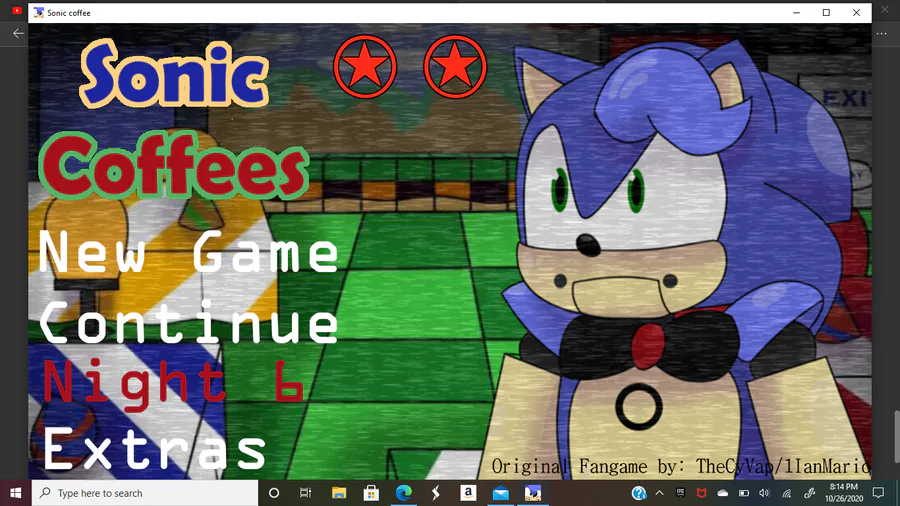
Task: Open the Action Center notifications
Action: pyautogui.click(x=878, y=493)
